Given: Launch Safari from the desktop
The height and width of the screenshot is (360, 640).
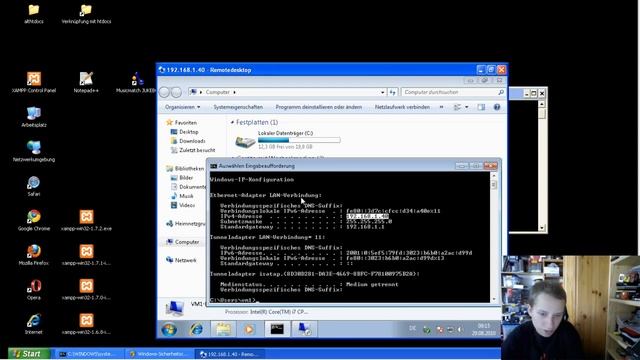Looking at the screenshot, I should pyautogui.click(x=34, y=186).
